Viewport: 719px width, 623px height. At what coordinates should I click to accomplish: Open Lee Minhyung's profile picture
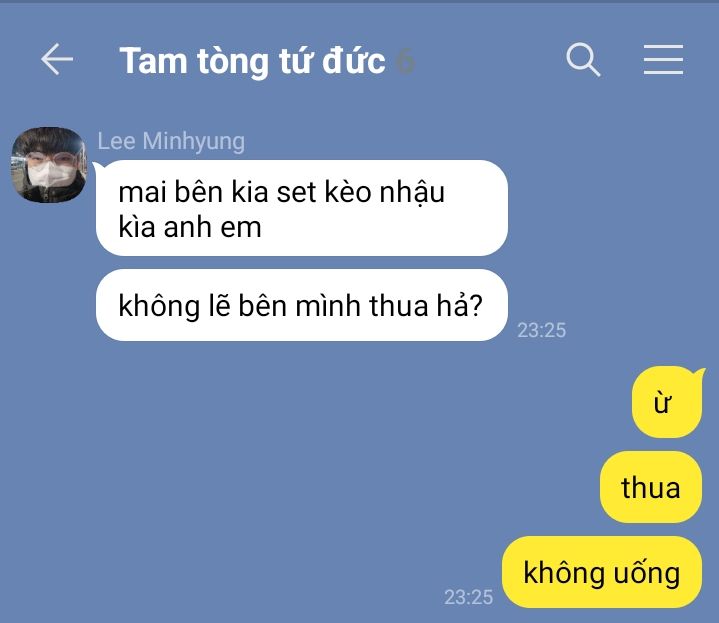(x=49, y=165)
